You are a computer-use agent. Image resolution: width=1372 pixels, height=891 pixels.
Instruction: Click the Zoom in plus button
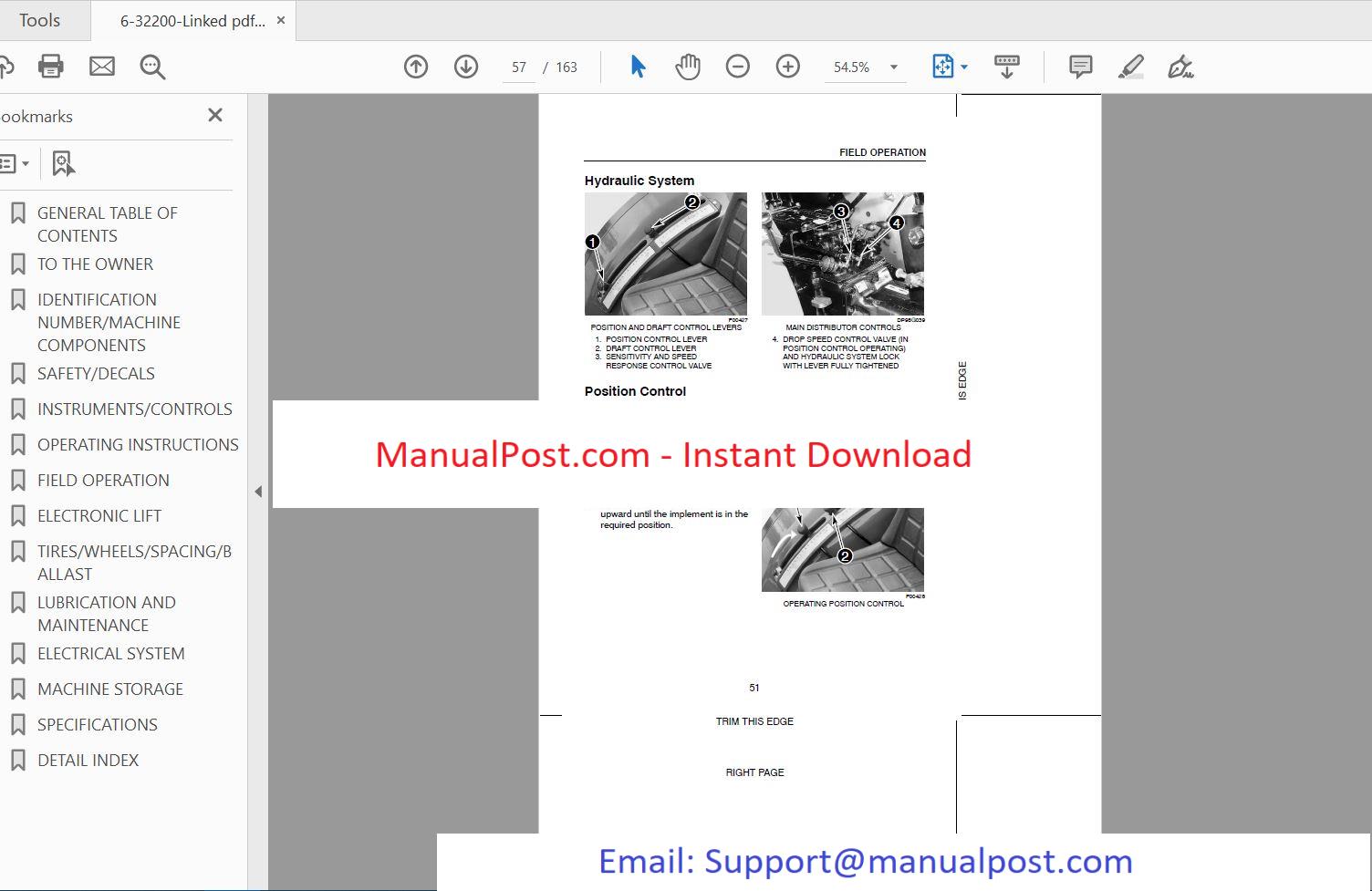click(x=788, y=67)
